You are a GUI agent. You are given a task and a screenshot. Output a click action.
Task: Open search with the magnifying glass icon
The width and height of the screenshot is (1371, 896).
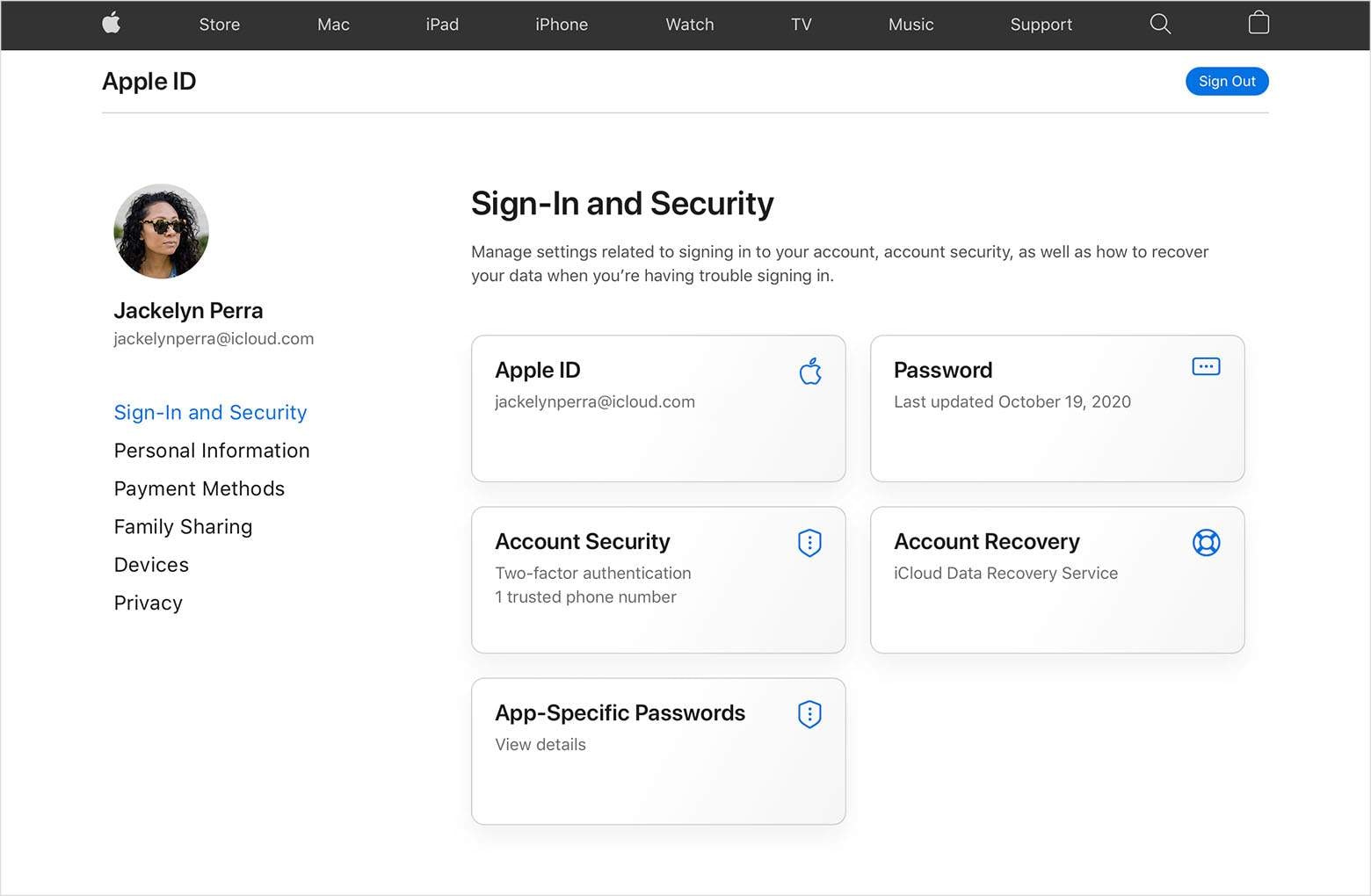pos(1160,24)
